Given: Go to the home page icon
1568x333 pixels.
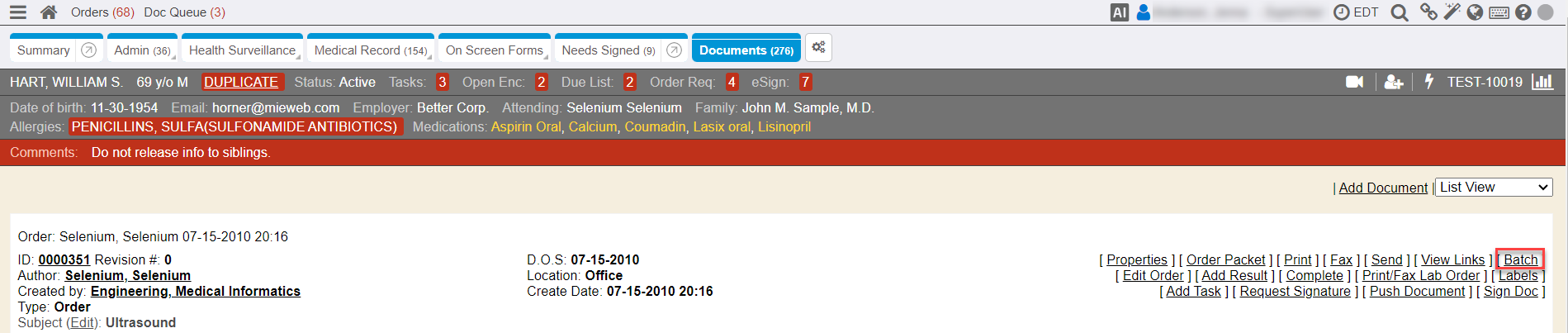Looking at the screenshot, I should pyautogui.click(x=49, y=12).
